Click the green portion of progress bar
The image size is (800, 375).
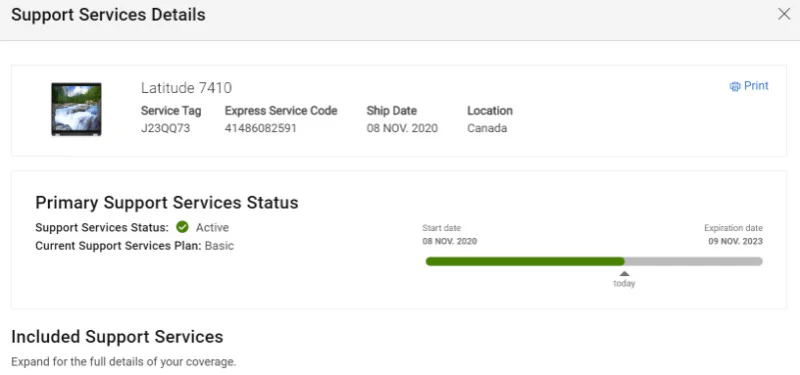click(524, 261)
